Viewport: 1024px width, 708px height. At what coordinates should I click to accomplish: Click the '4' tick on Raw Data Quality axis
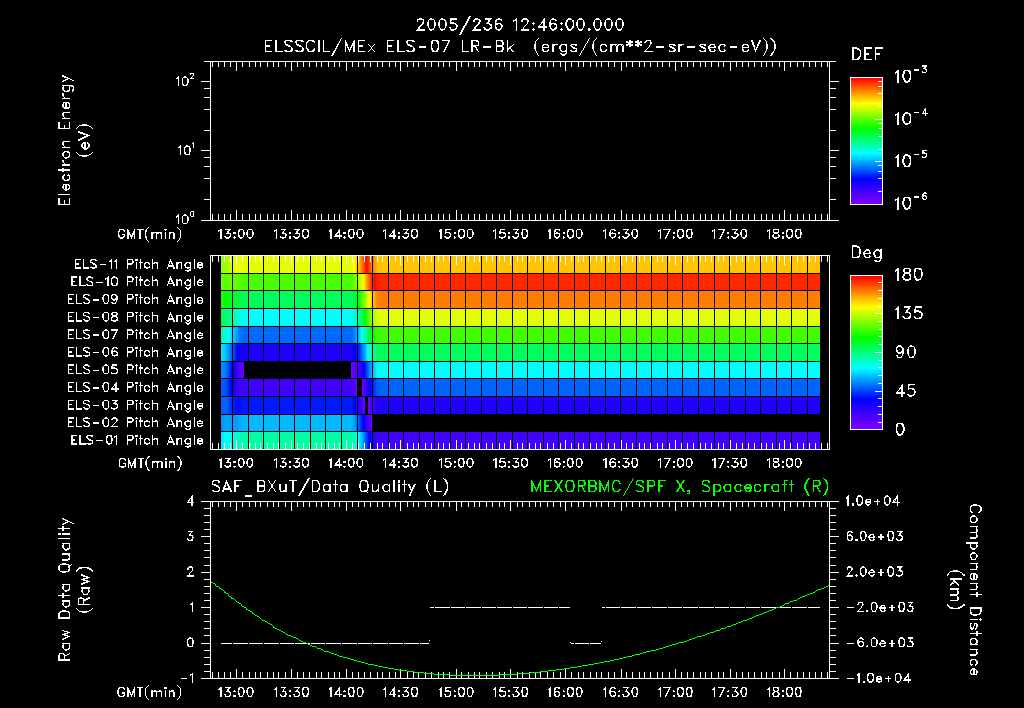coord(191,501)
